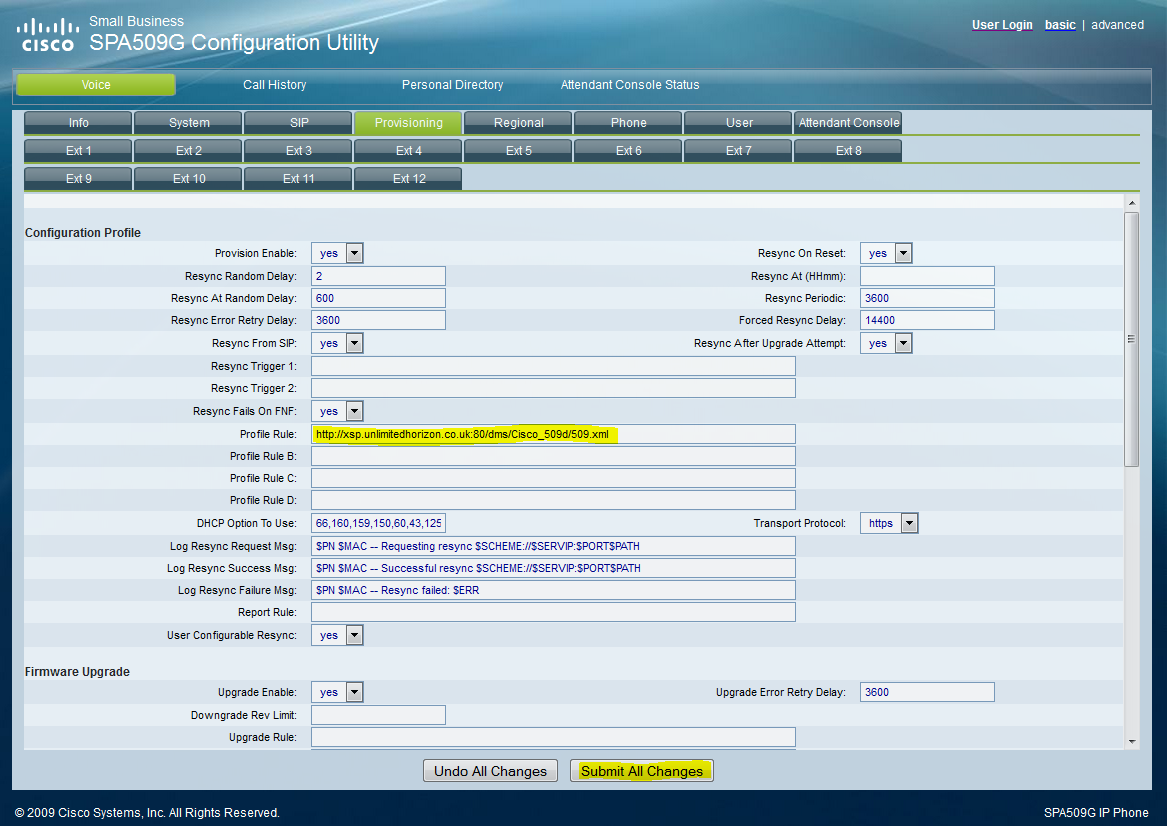Click the Resync Random Delay field

coord(378,276)
